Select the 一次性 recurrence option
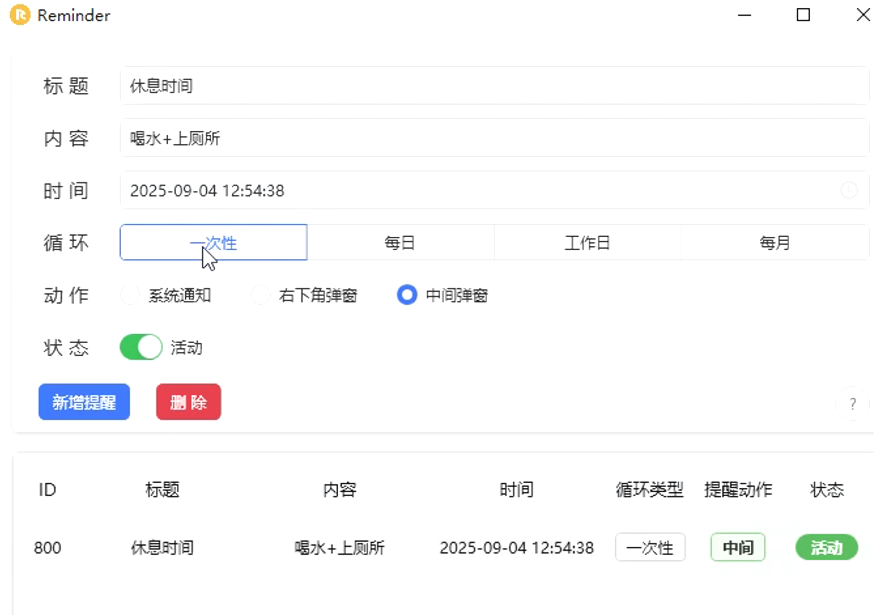Screen dimensions: 874x615 point(212,242)
